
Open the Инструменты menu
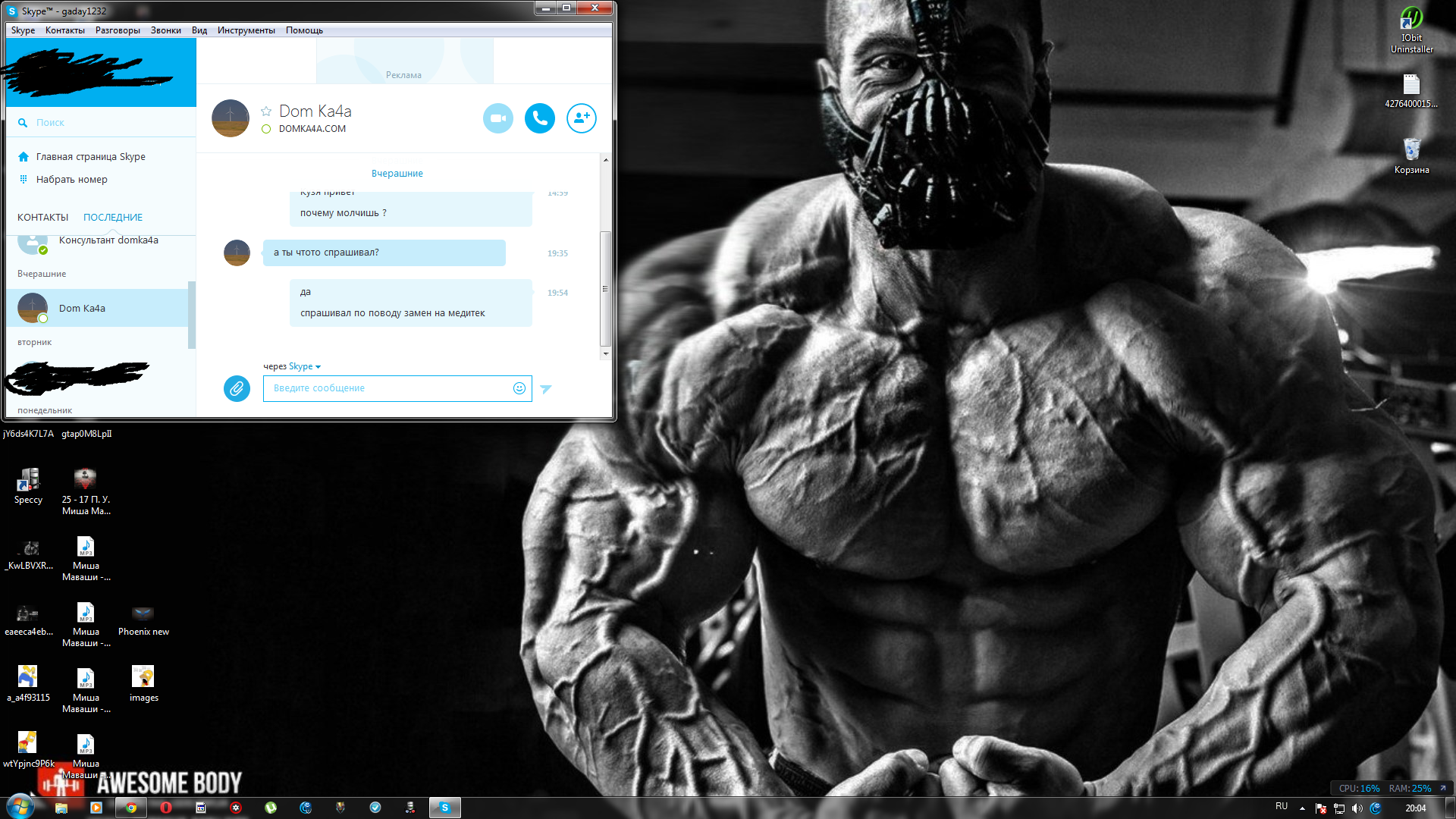(x=246, y=30)
